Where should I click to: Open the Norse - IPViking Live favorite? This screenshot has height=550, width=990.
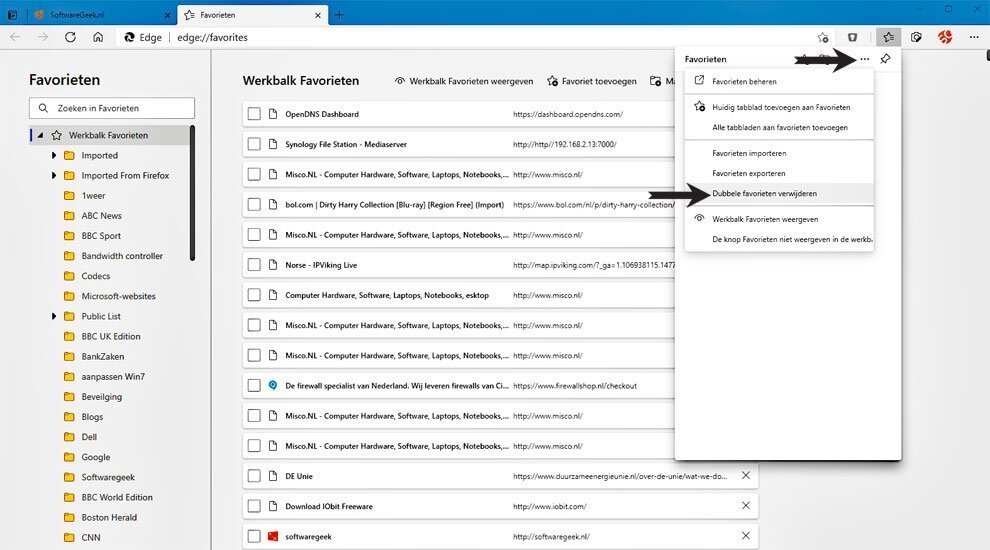321,265
